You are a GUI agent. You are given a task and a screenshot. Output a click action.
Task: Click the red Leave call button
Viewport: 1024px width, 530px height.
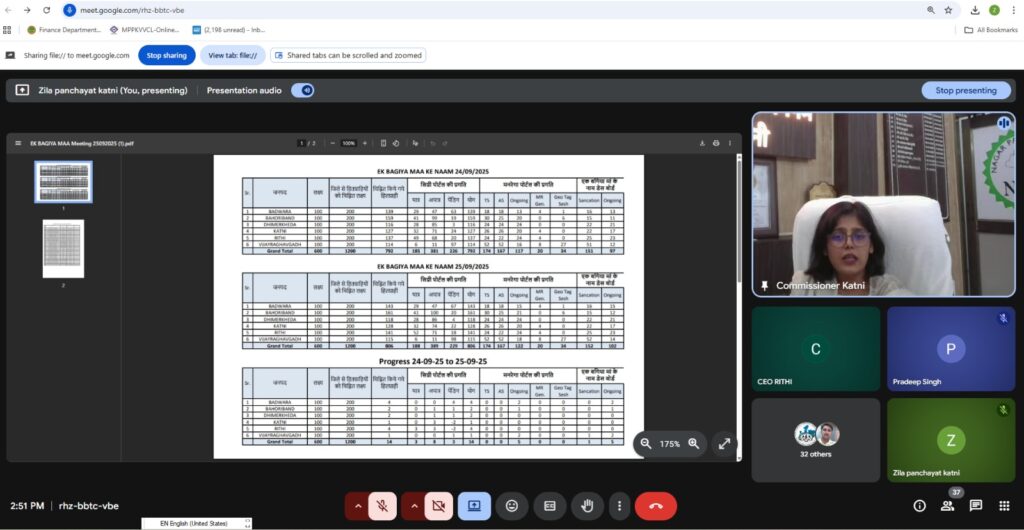[655, 506]
